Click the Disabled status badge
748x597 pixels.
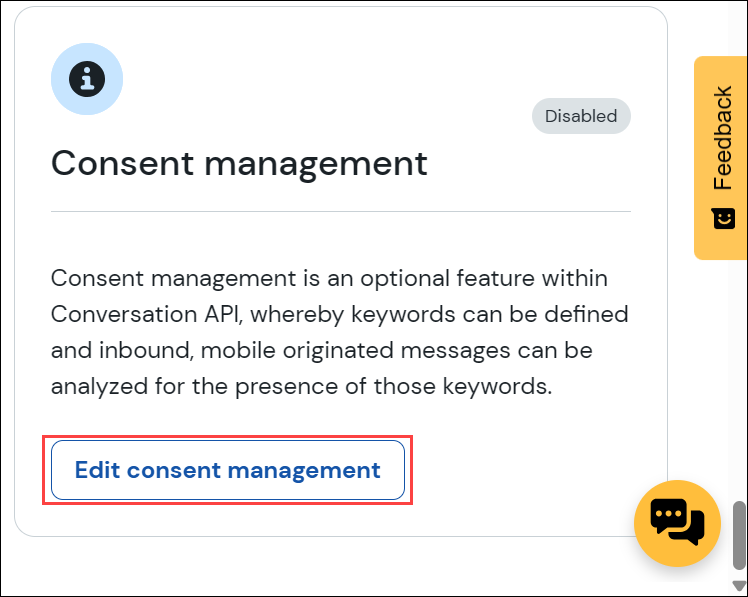click(x=581, y=116)
